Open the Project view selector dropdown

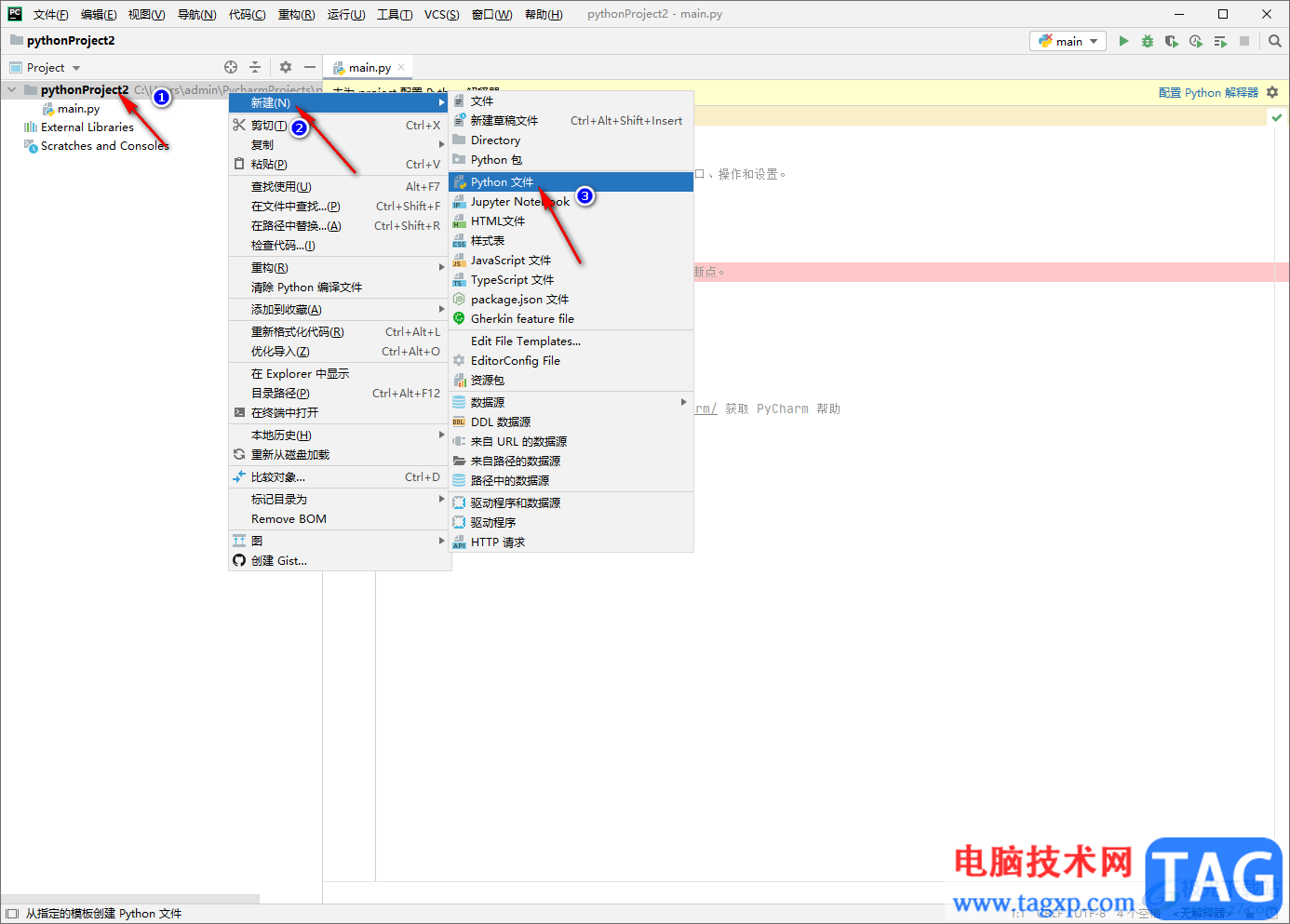click(45, 68)
